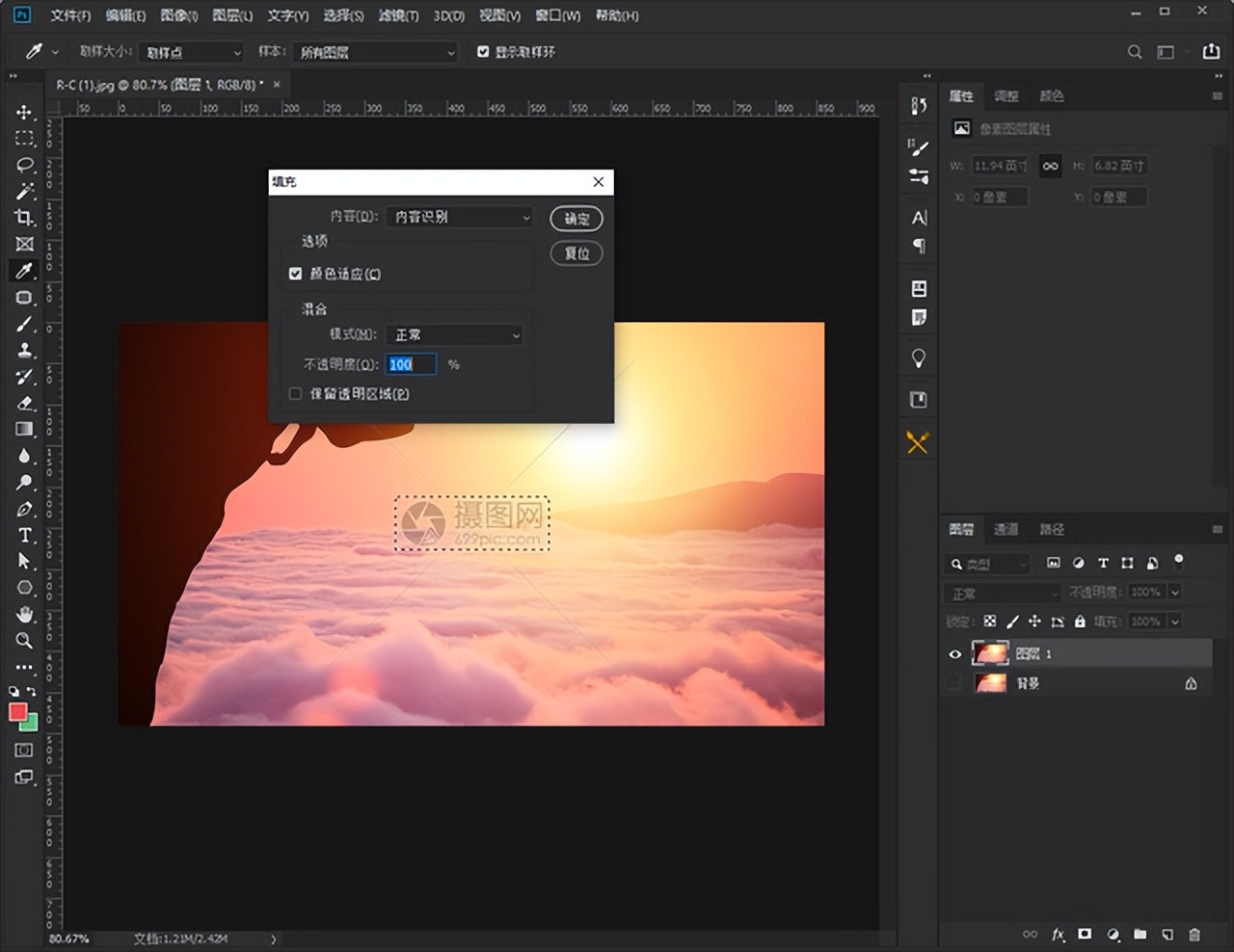Select the Horizontal Type tool
This screenshot has width=1234, height=952.
[x=25, y=535]
